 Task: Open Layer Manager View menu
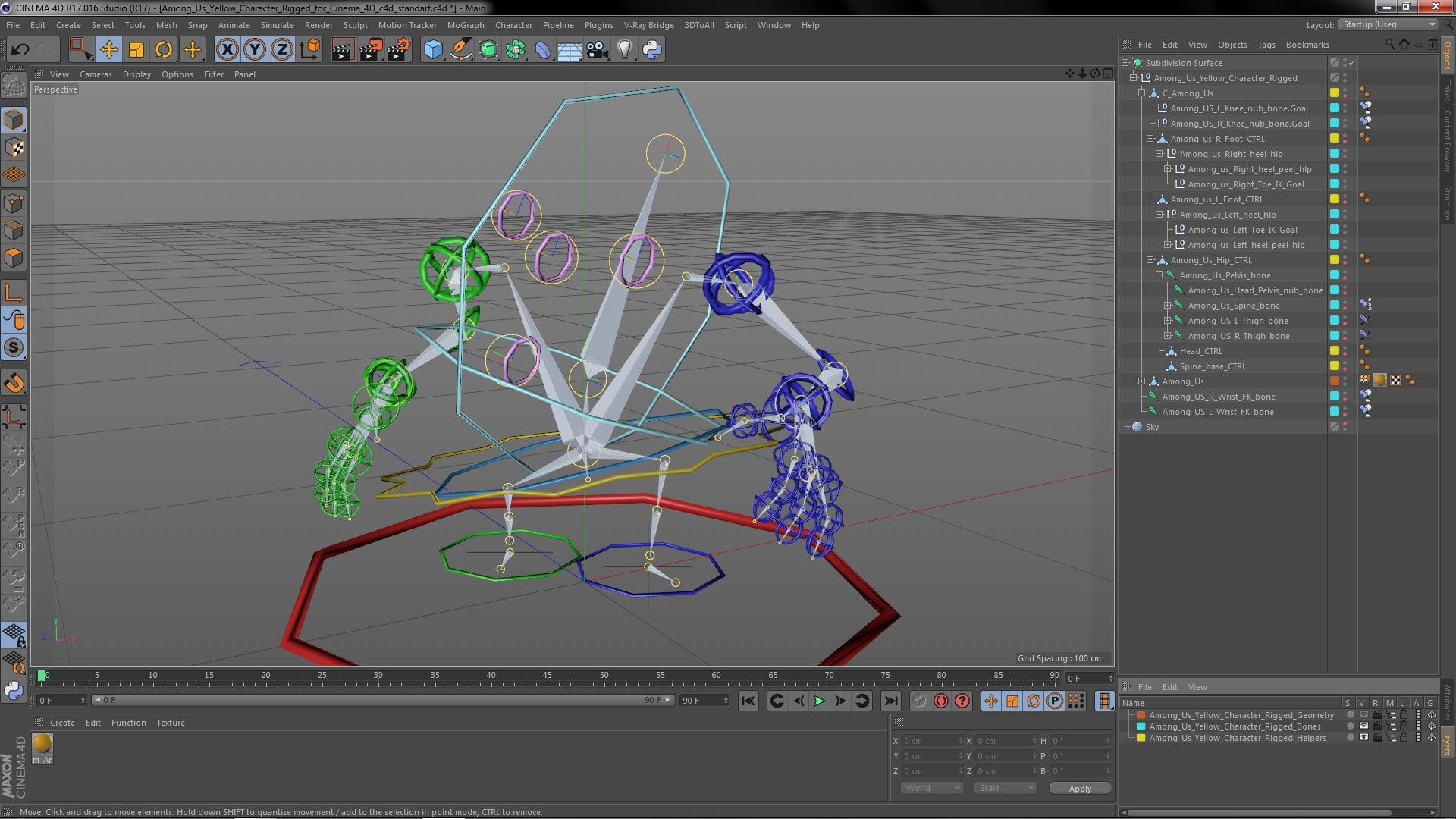tap(1197, 687)
